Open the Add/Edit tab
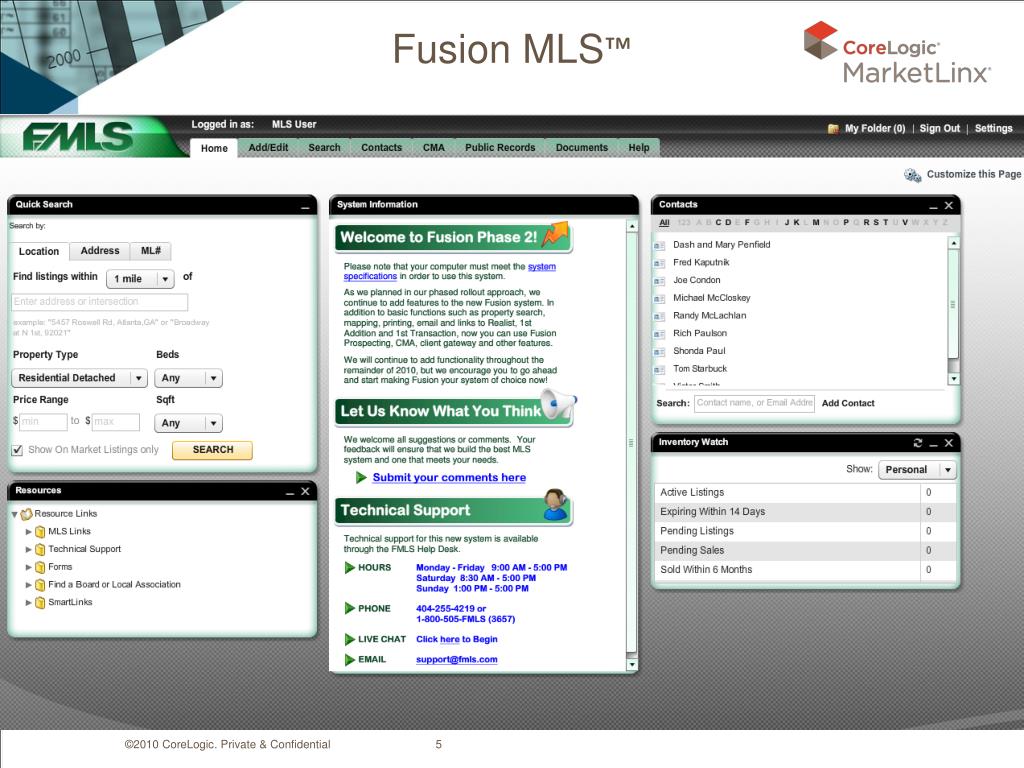The image size is (1024, 768). (x=268, y=148)
